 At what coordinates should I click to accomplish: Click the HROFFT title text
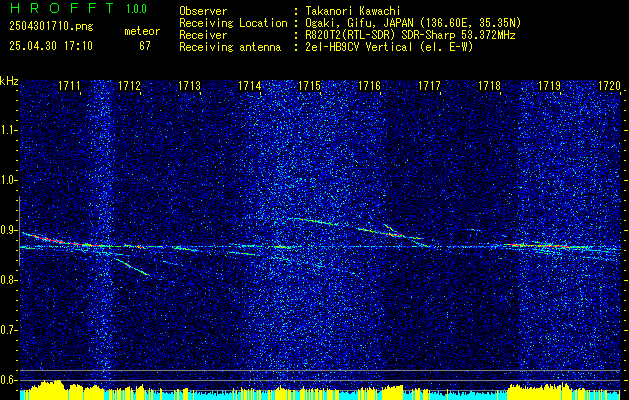(62, 8)
